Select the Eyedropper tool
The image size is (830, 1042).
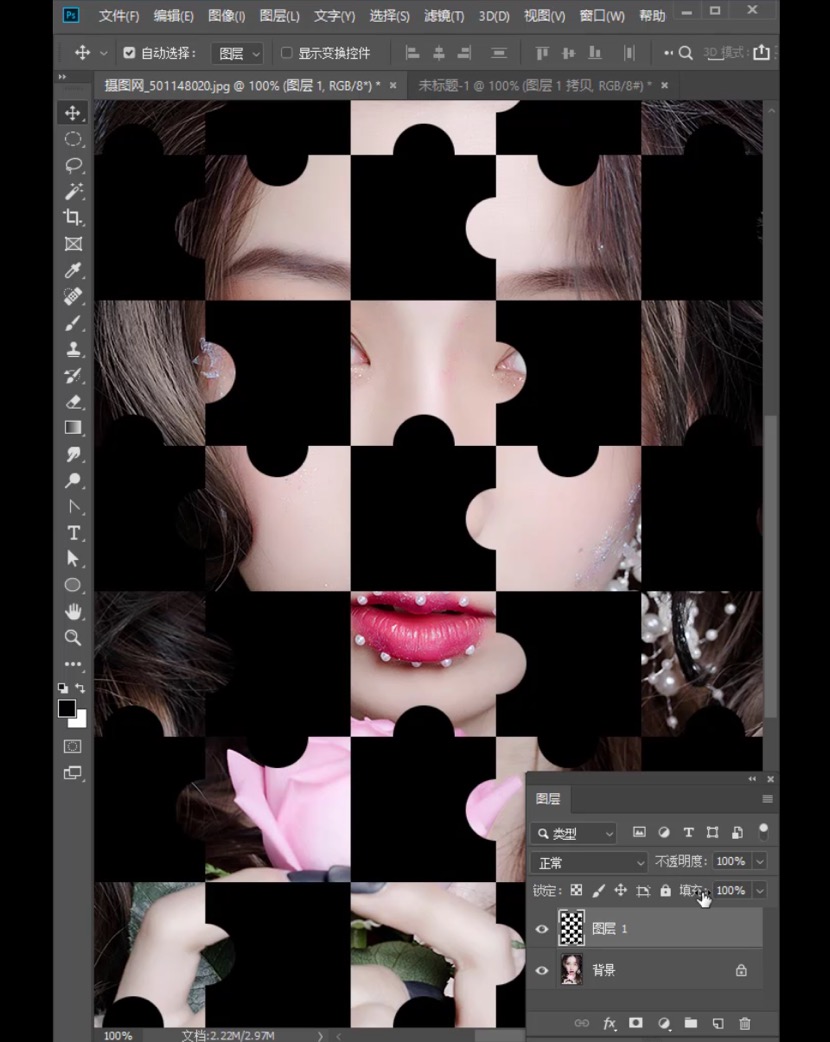[73, 270]
